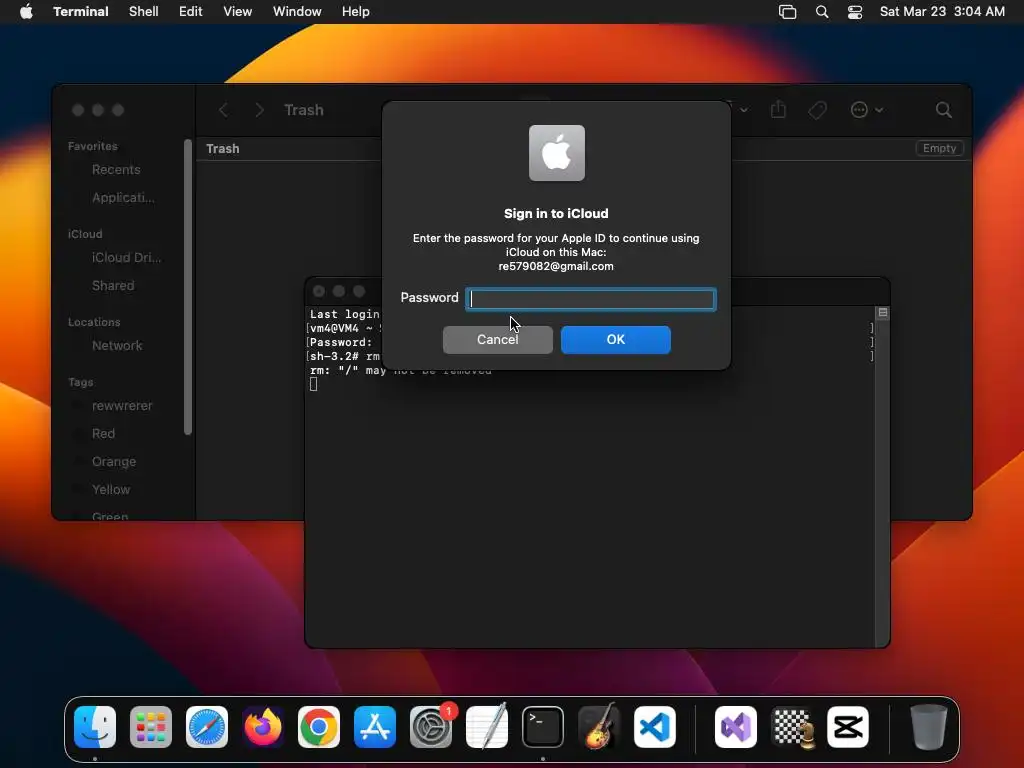1024x768 pixels.
Task: Launch GarageBand from the dock
Action: (x=599, y=727)
